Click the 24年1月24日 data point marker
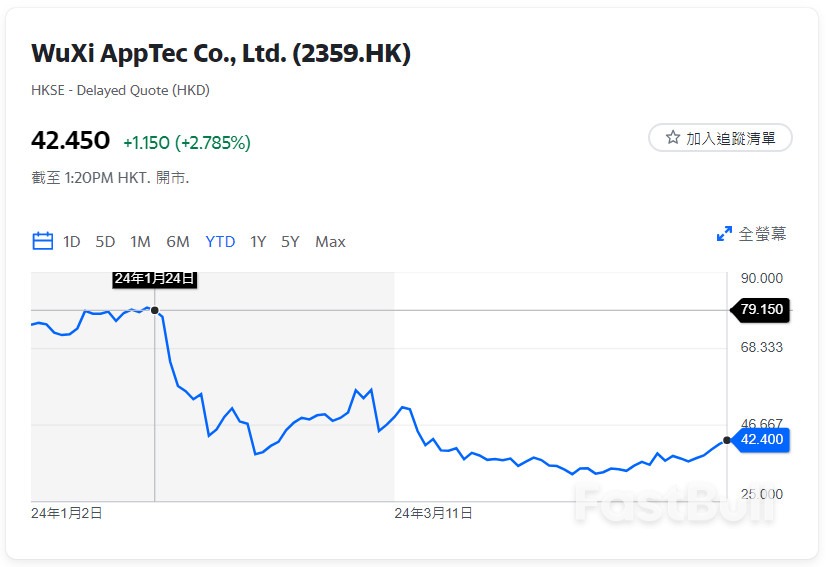 point(154,310)
